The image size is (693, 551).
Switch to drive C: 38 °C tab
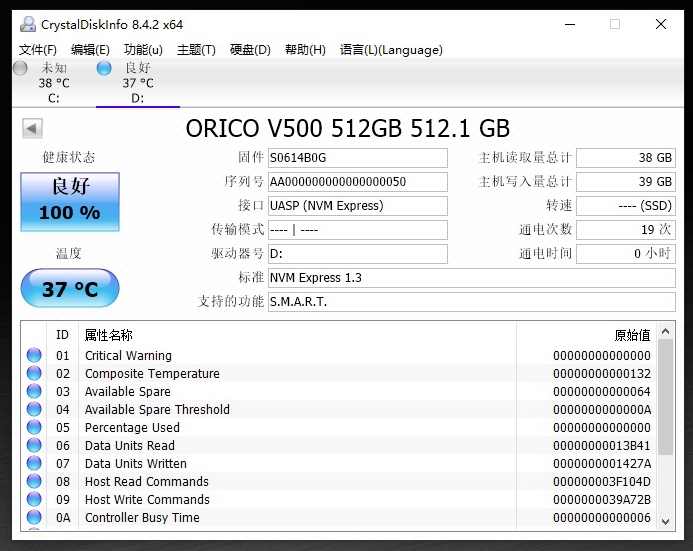pyautogui.click(x=53, y=83)
